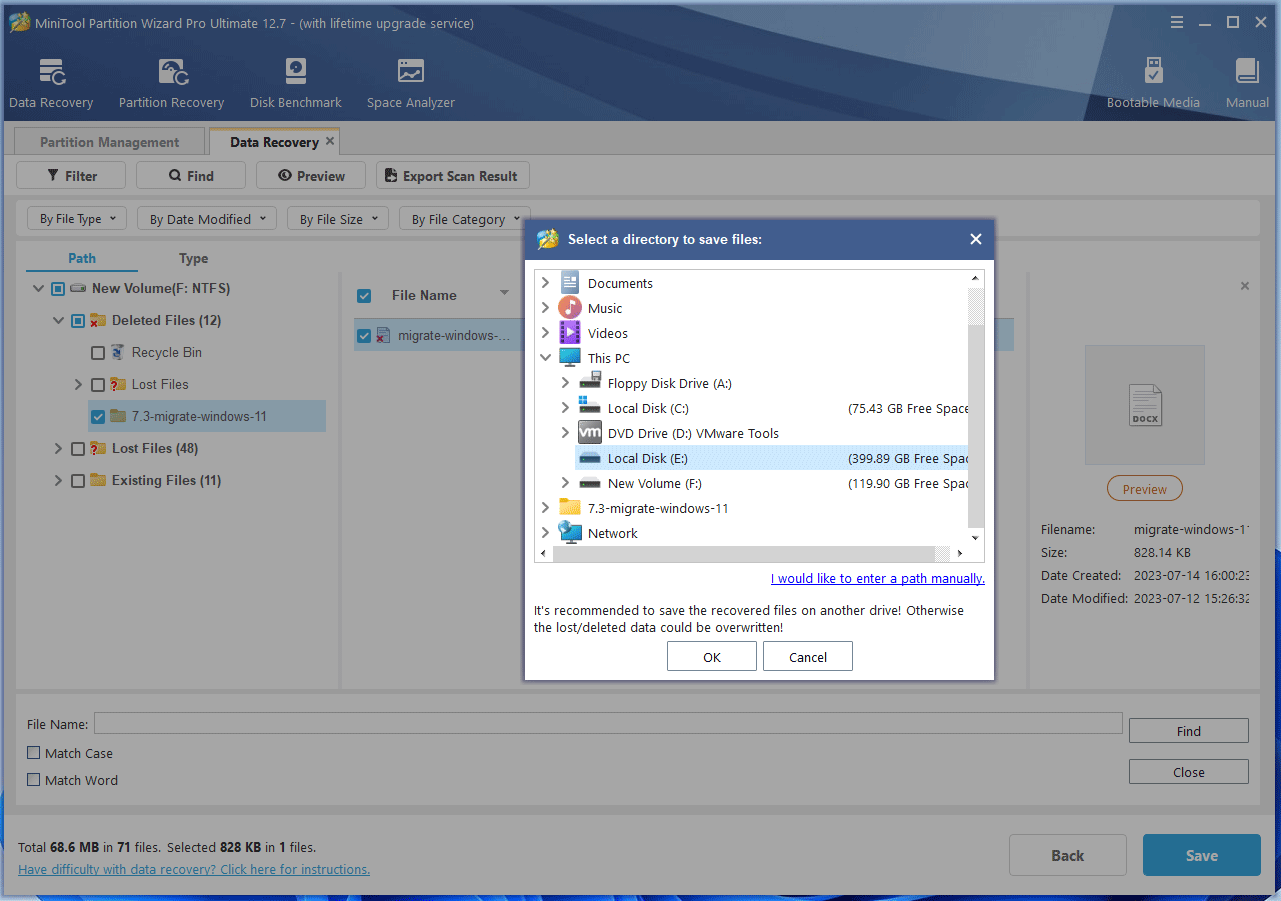Image resolution: width=1281 pixels, height=901 pixels.
Task: Collapse This PC in the dialog tree
Action: 546,358
